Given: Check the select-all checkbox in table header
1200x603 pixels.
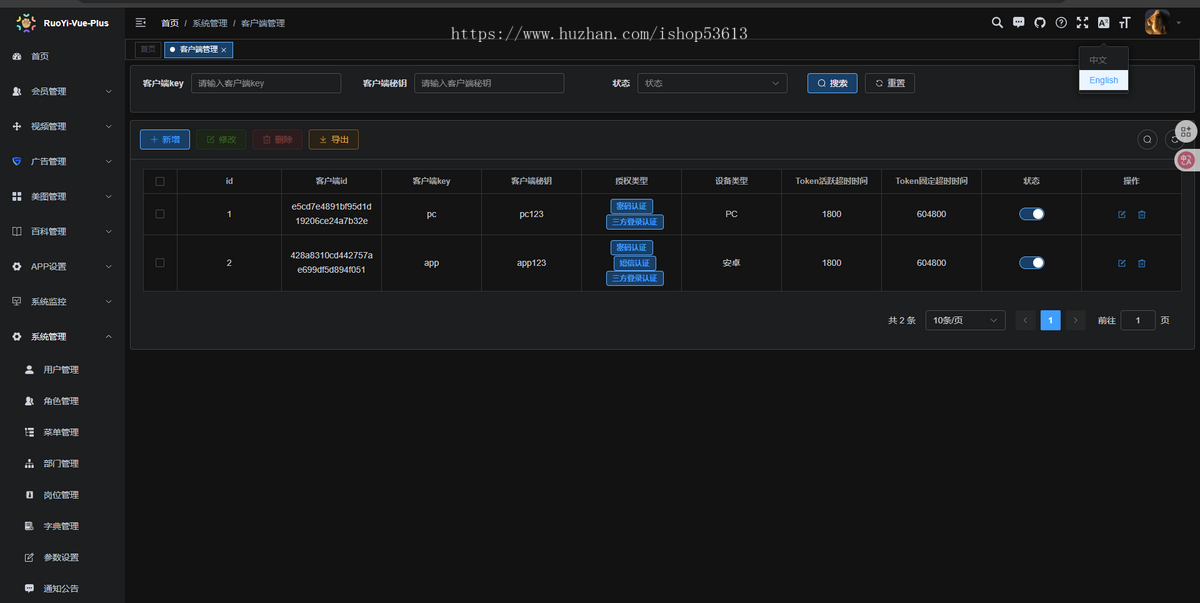Looking at the screenshot, I should click(x=160, y=181).
